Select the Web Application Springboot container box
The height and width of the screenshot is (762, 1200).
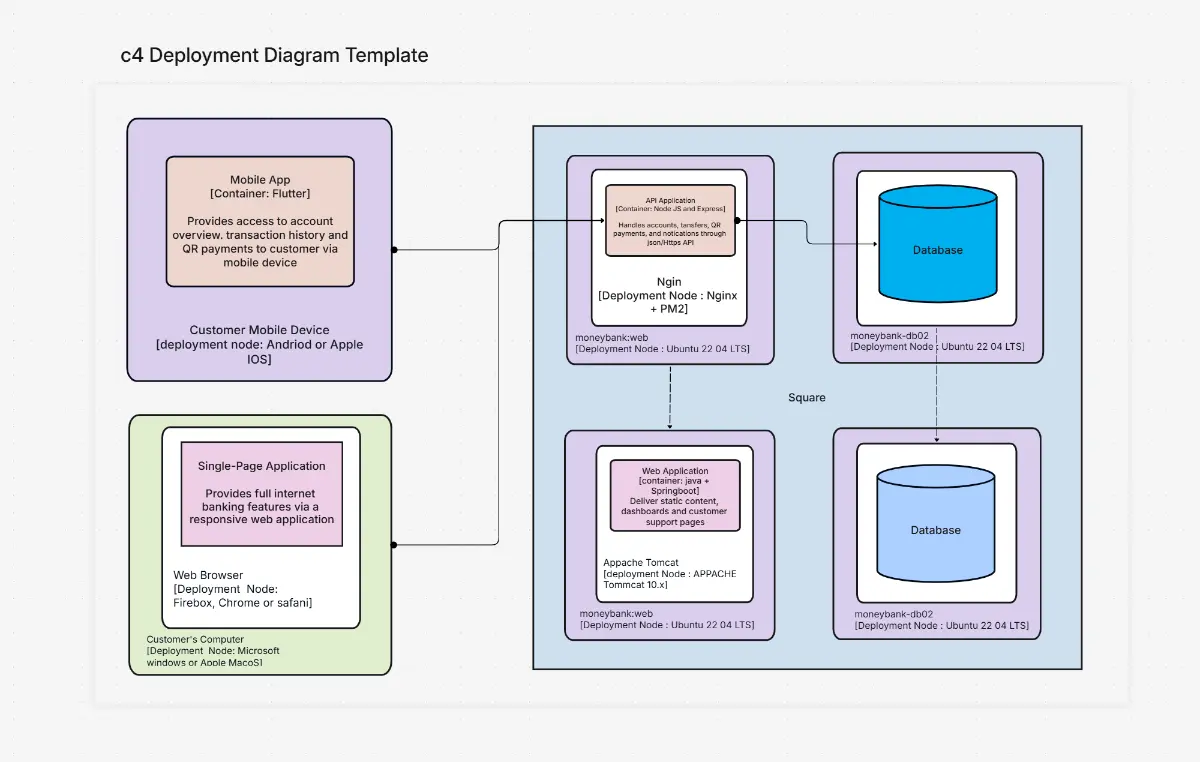click(x=675, y=496)
